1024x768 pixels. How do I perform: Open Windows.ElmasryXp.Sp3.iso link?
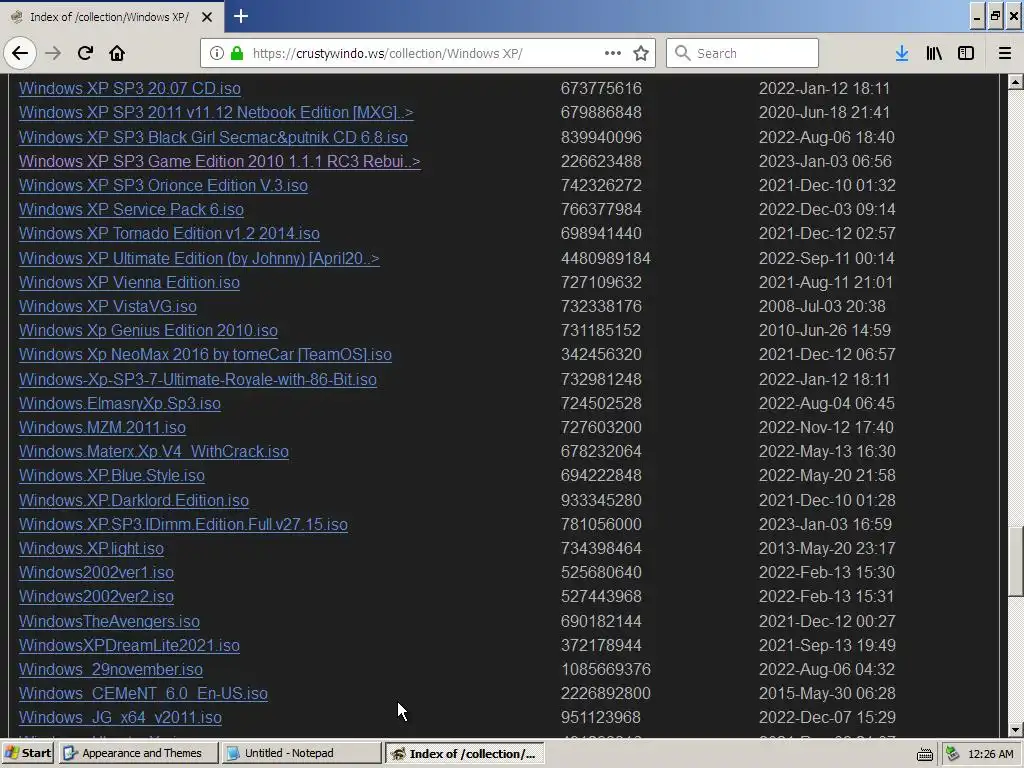pos(120,404)
